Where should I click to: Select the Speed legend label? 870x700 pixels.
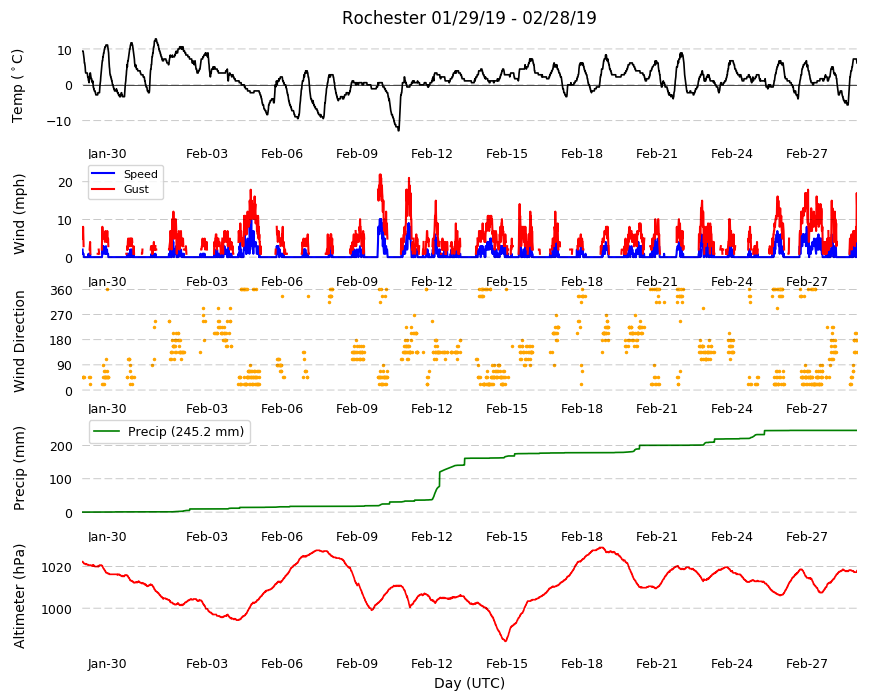(x=141, y=174)
